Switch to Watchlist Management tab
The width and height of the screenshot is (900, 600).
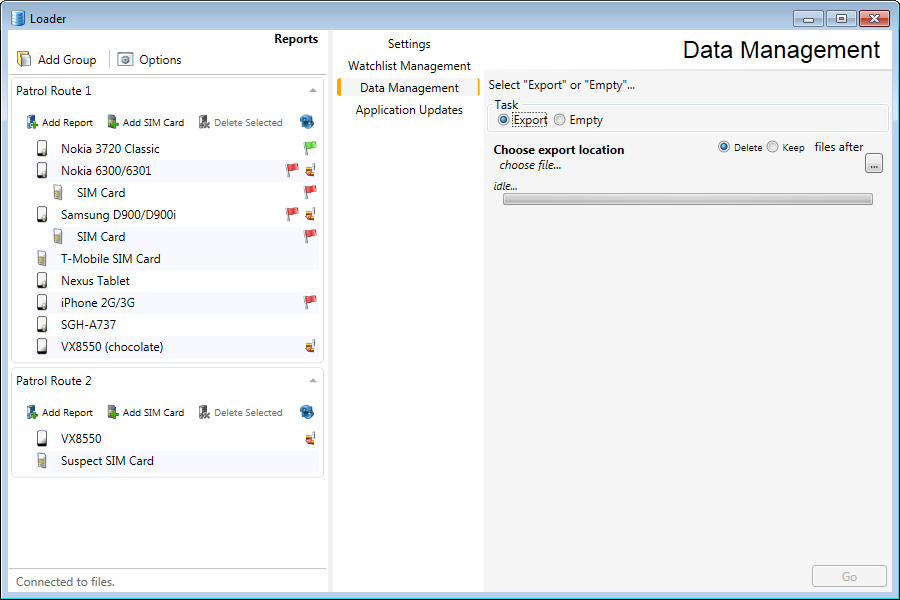[409, 65]
